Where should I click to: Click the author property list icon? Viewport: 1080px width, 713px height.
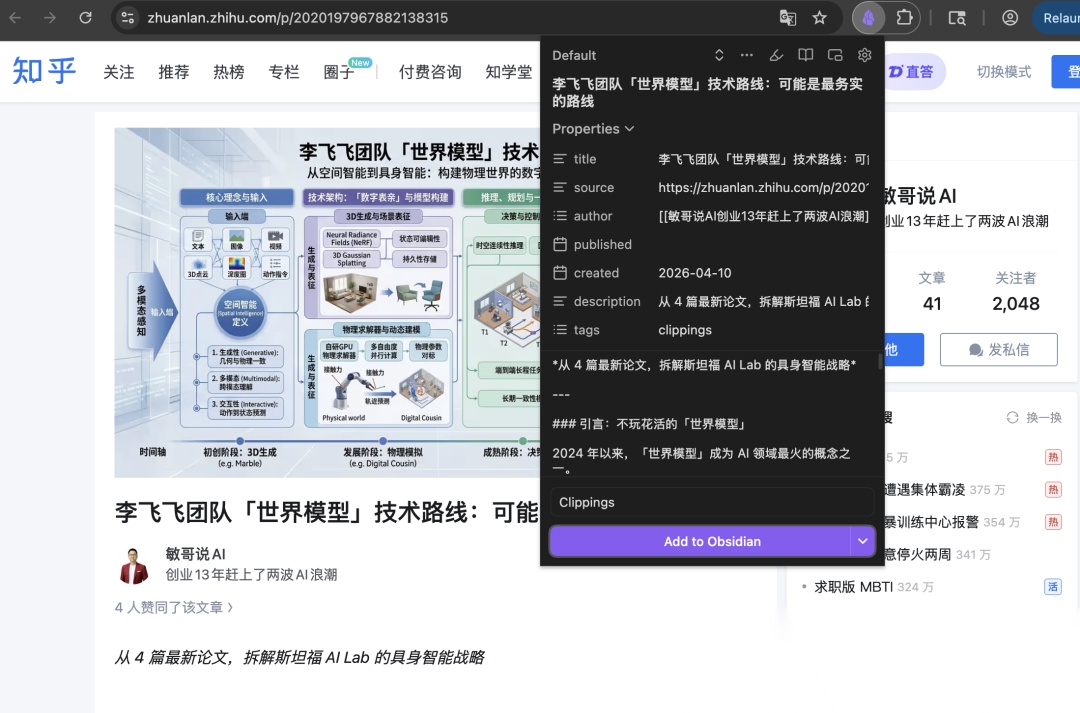tap(560, 216)
